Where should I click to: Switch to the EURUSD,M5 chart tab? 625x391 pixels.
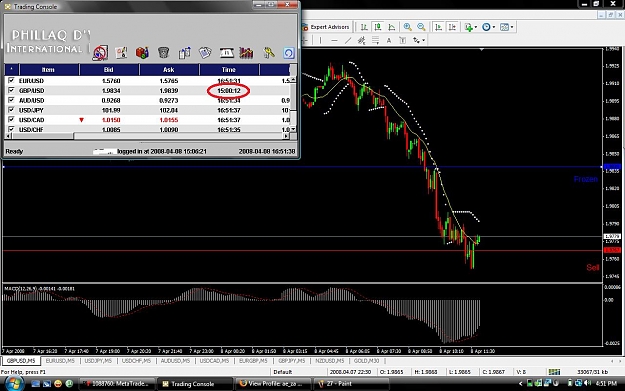(x=60, y=361)
